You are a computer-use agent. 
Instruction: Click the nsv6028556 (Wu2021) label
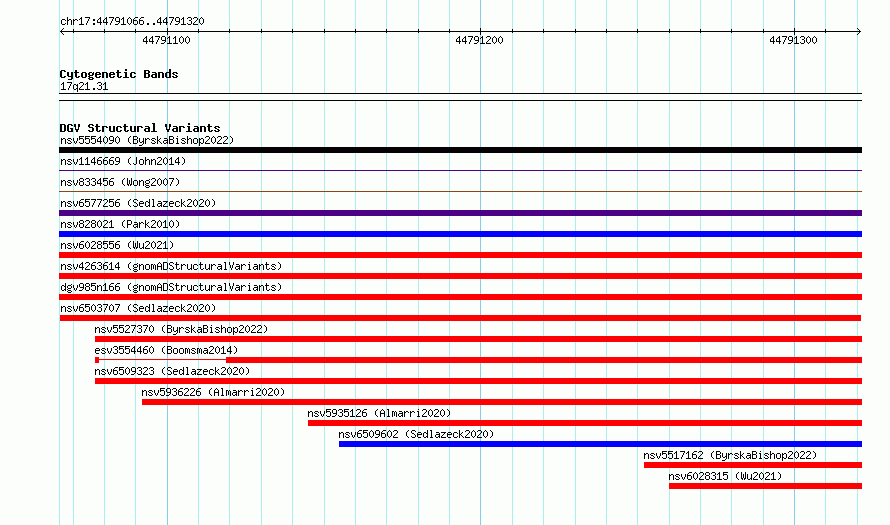tap(117, 245)
